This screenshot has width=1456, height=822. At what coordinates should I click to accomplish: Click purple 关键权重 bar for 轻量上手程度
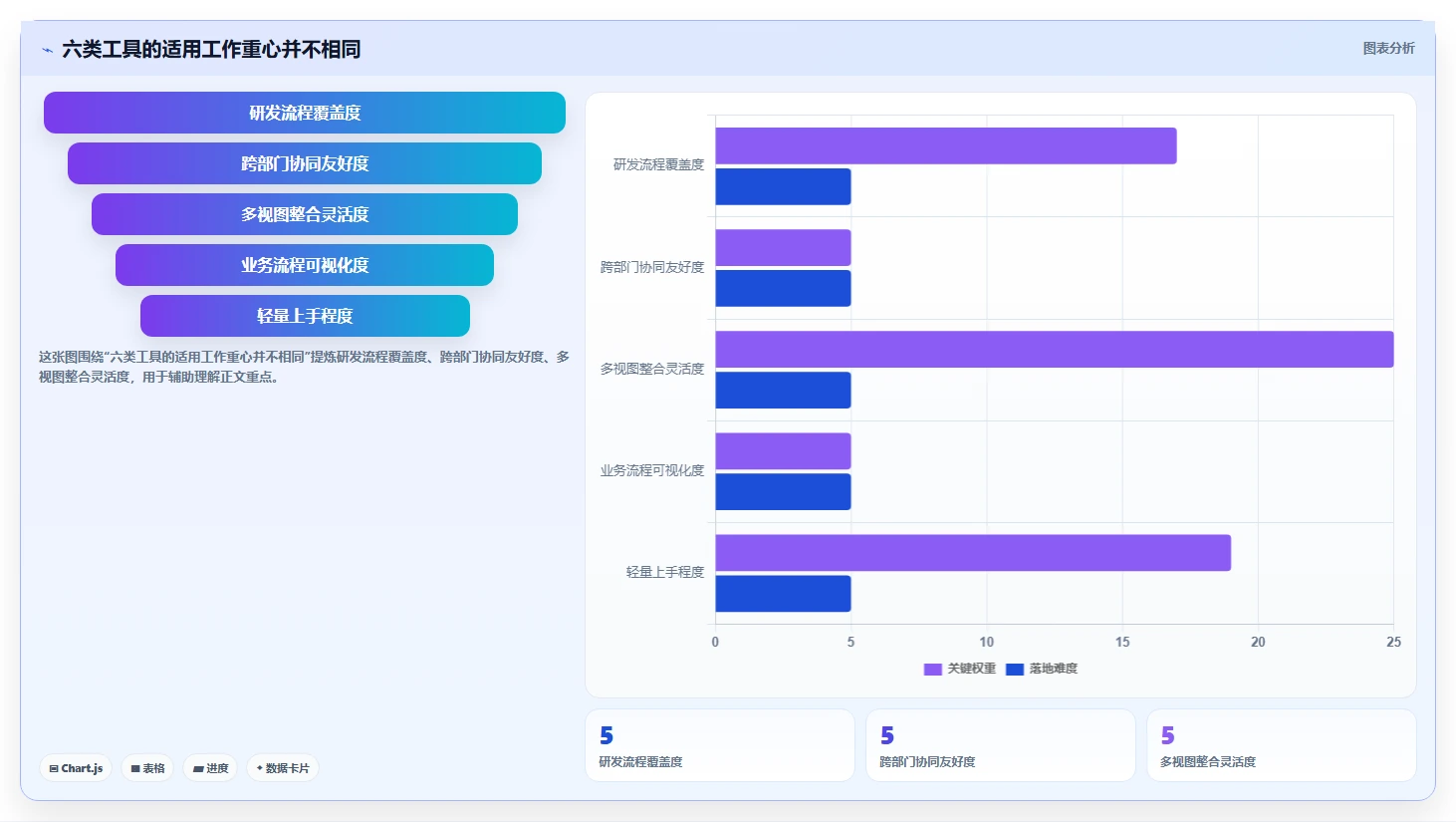tap(973, 552)
